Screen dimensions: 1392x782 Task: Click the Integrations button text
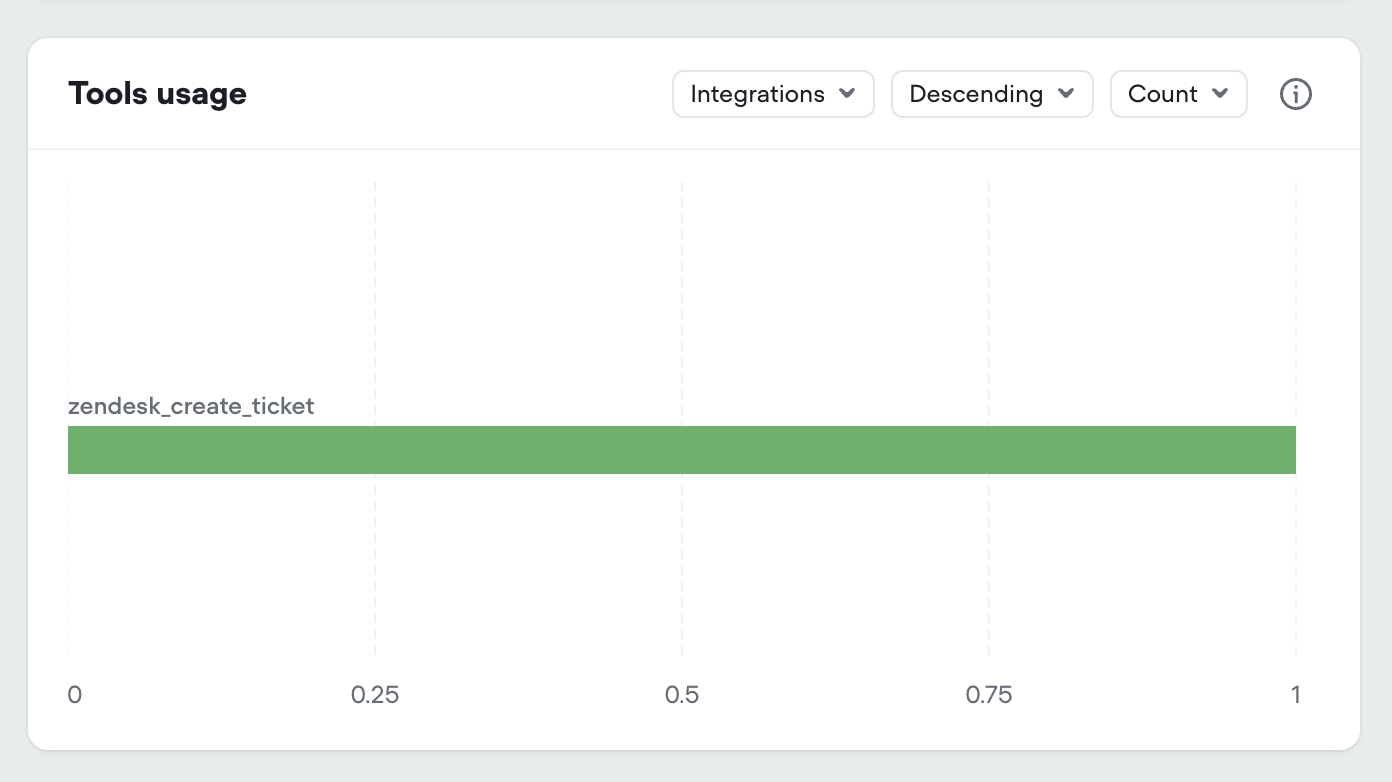(x=757, y=93)
